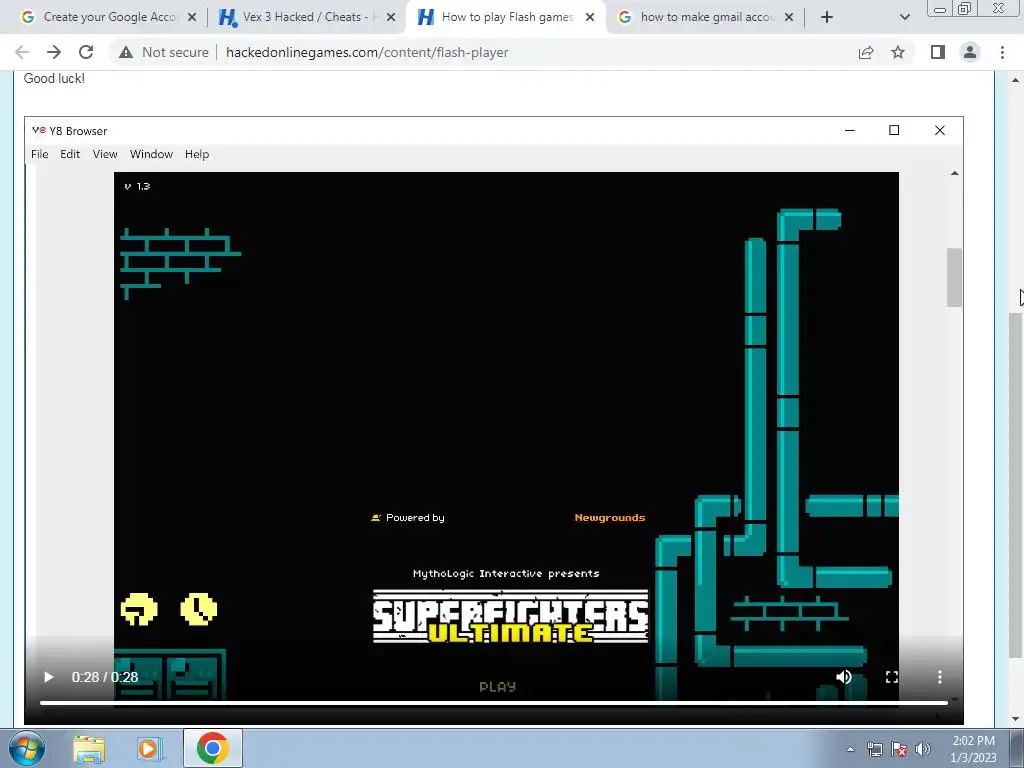Bookmark this page with the star
Viewport: 1024px width, 768px height.
[898, 52]
